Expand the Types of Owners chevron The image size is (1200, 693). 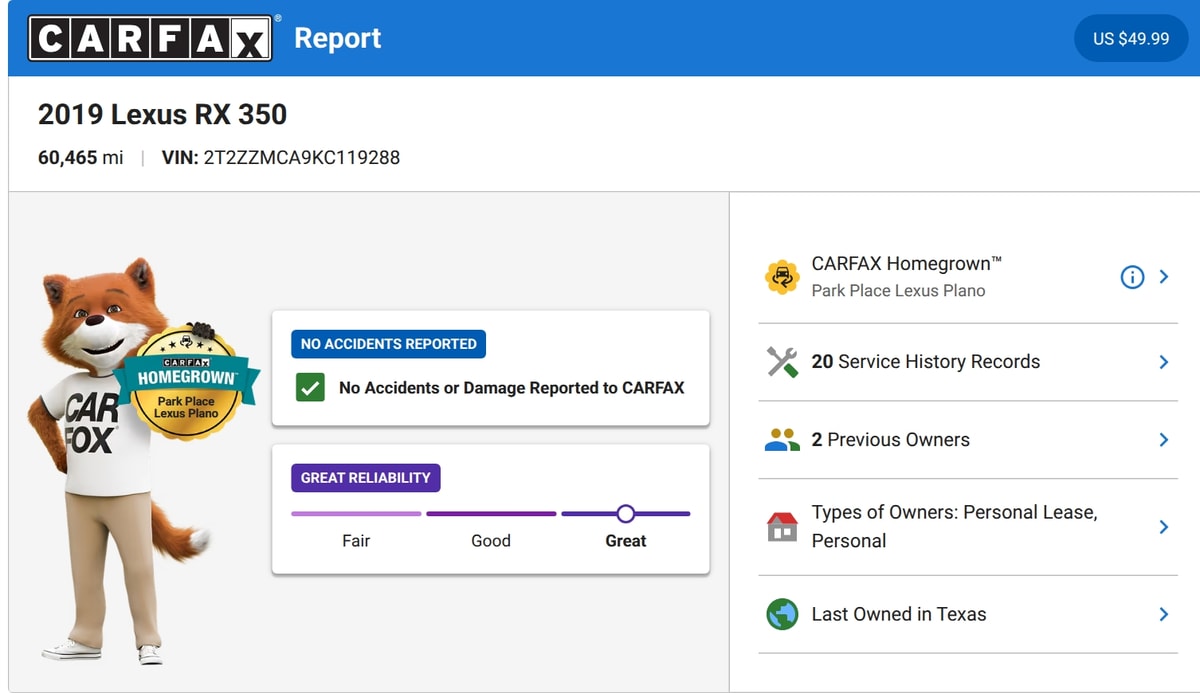pyautogui.click(x=1164, y=527)
